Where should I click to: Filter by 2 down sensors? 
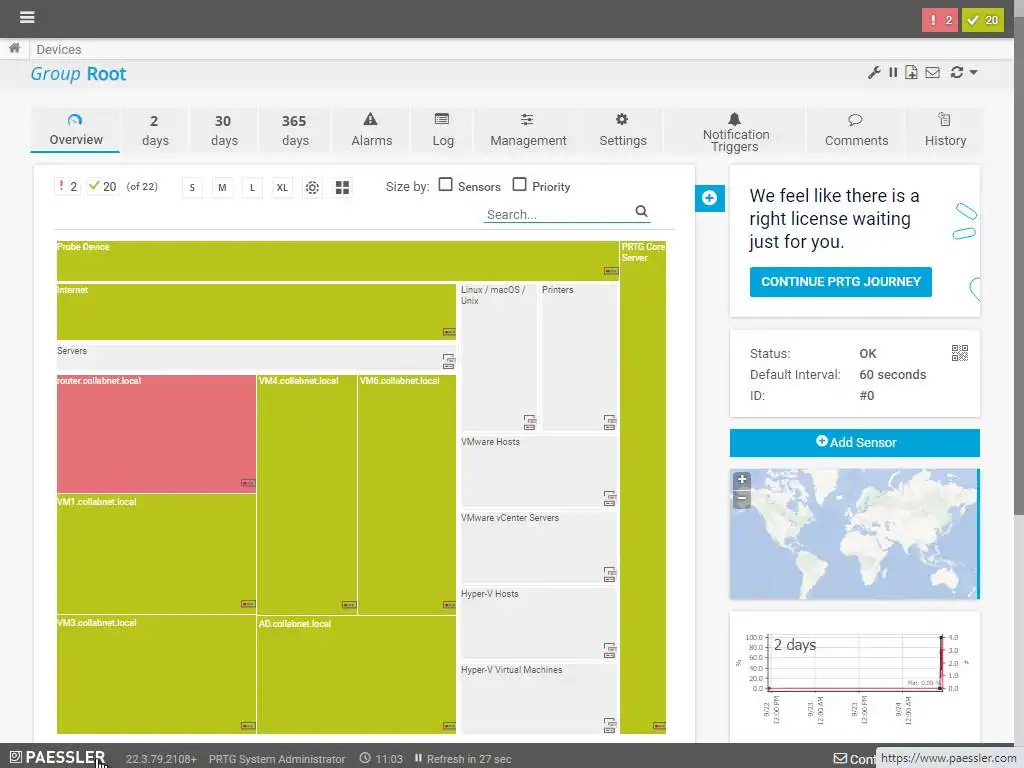coord(67,187)
